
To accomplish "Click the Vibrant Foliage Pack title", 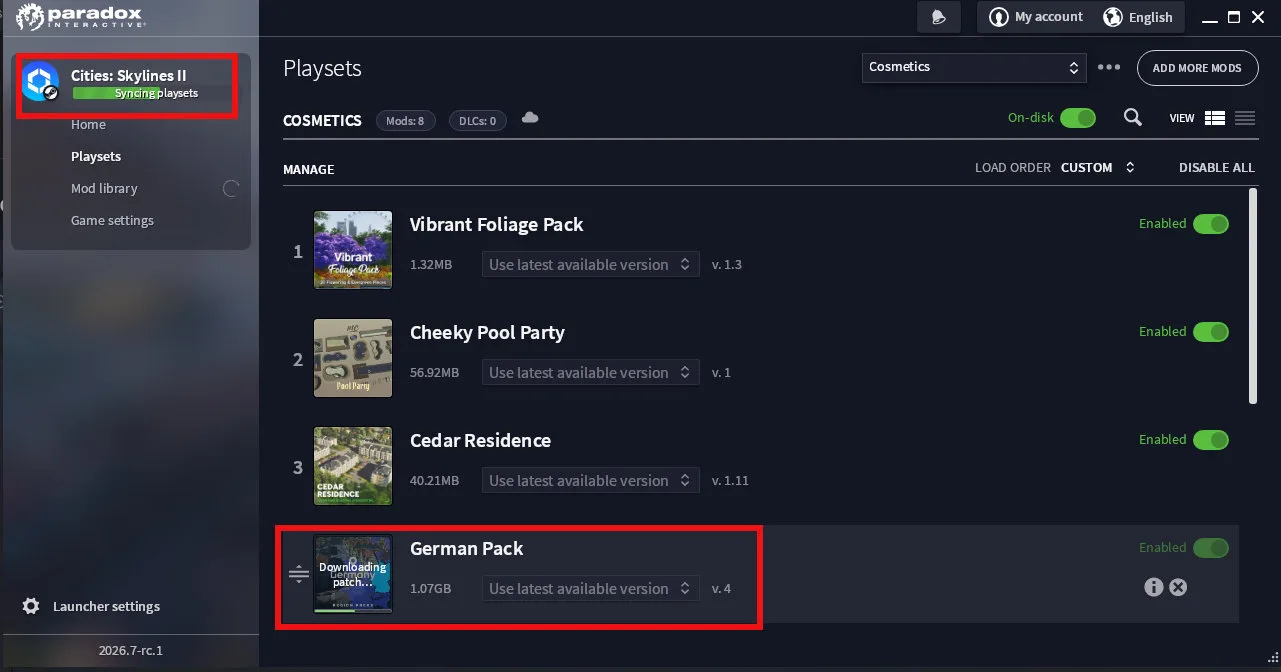I will pyautogui.click(x=496, y=225).
